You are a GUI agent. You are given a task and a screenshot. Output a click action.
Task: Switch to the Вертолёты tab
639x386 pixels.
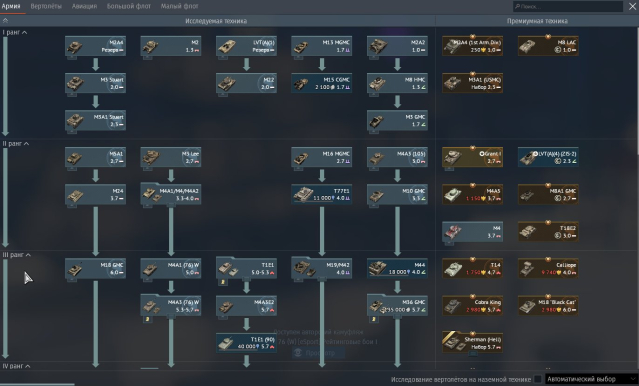[x=46, y=6]
